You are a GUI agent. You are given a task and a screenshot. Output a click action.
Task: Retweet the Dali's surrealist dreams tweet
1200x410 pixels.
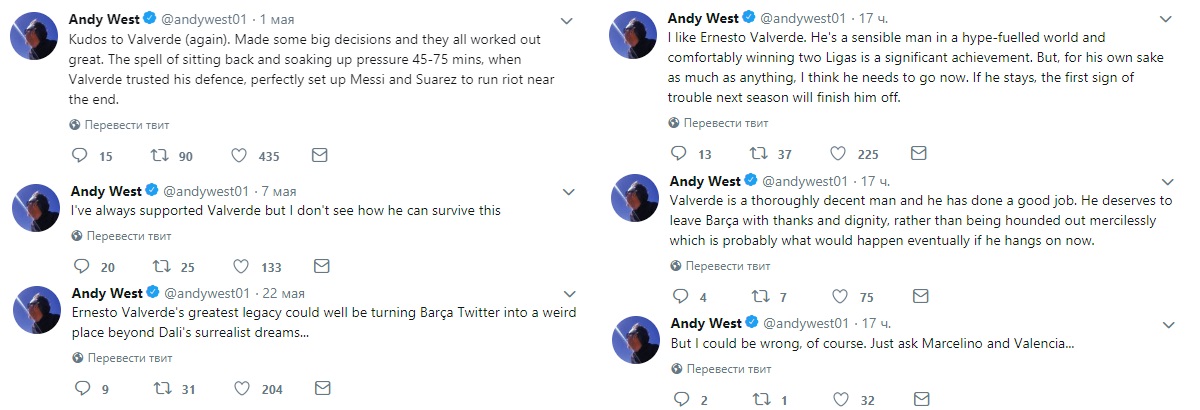tap(159, 389)
